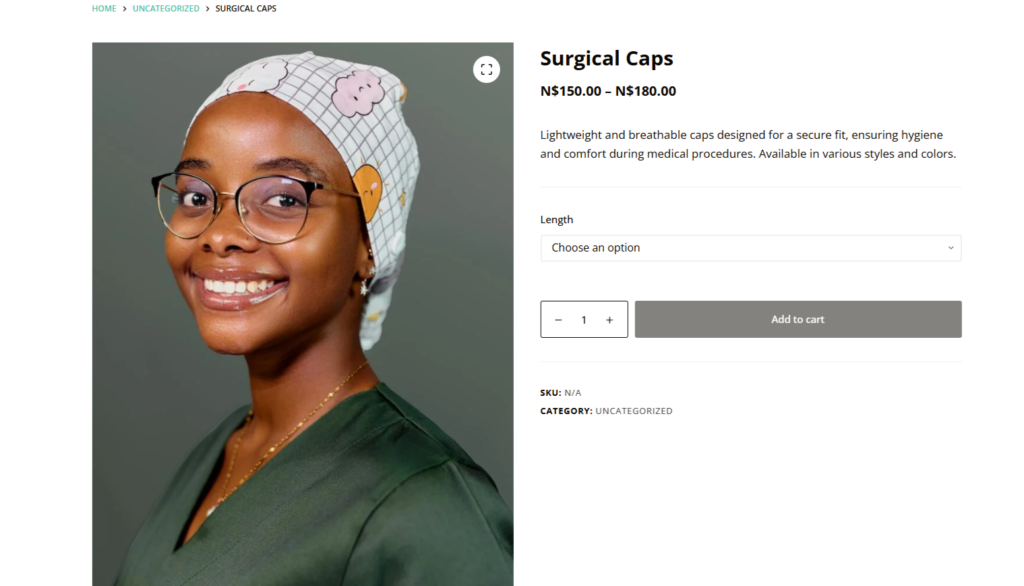Click the chevron after Home in breadcrumb
The width and height of the screenshot is (1024, 586).
[x=125, y=9]
